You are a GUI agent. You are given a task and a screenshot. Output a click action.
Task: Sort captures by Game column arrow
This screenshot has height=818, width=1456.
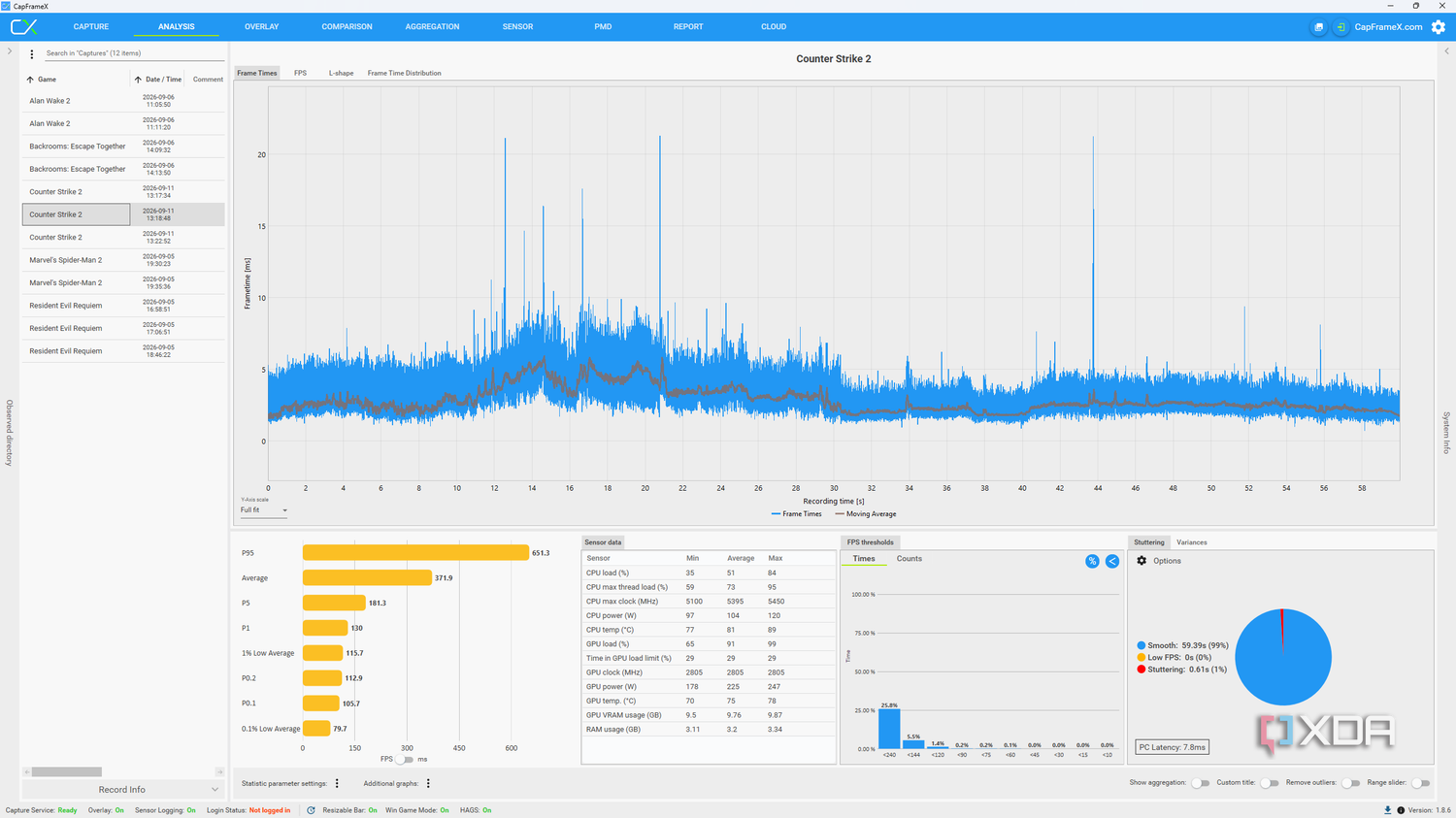pyautogui.click(x=30, y=80)
